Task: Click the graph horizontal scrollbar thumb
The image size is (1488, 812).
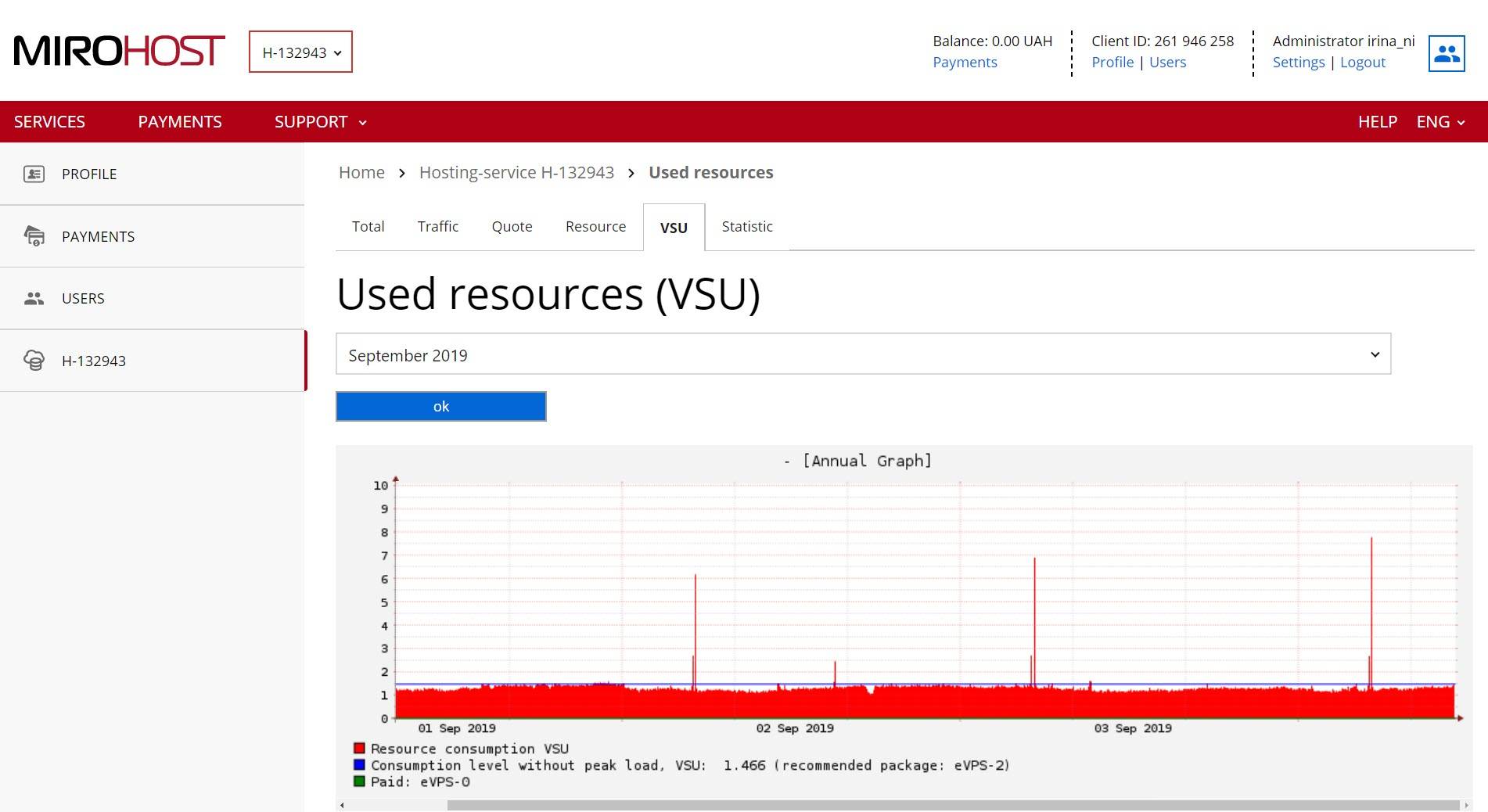Action: pos(953,805)
